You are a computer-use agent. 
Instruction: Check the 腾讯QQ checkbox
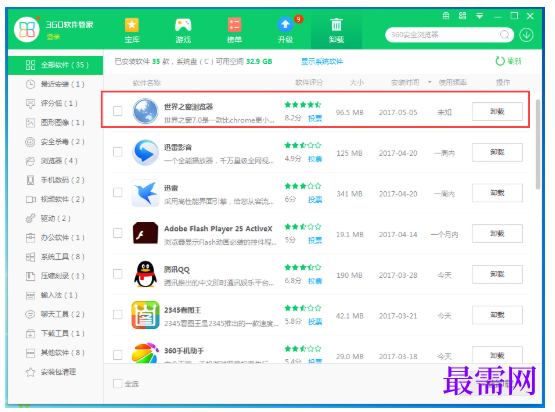(x=118, y=274)
